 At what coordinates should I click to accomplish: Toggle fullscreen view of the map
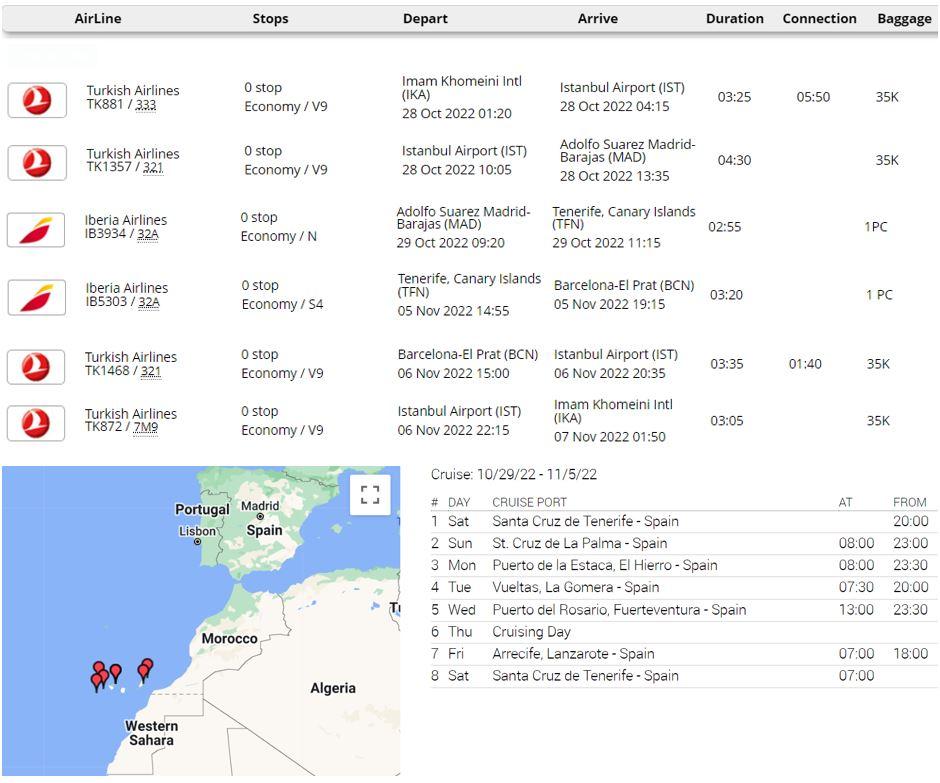pos(369,494)
